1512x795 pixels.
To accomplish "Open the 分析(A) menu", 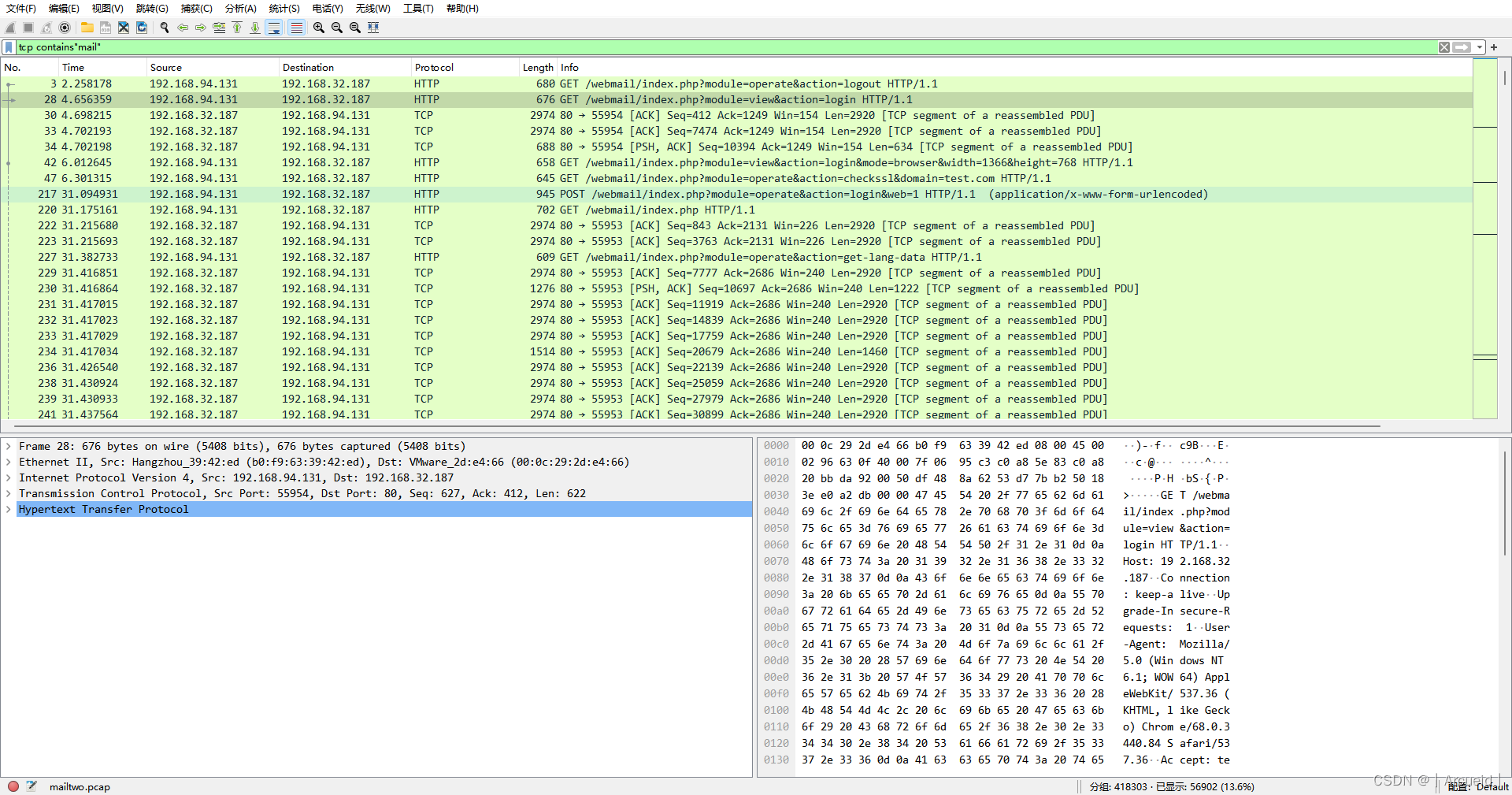I will click(x=241, y=9).
